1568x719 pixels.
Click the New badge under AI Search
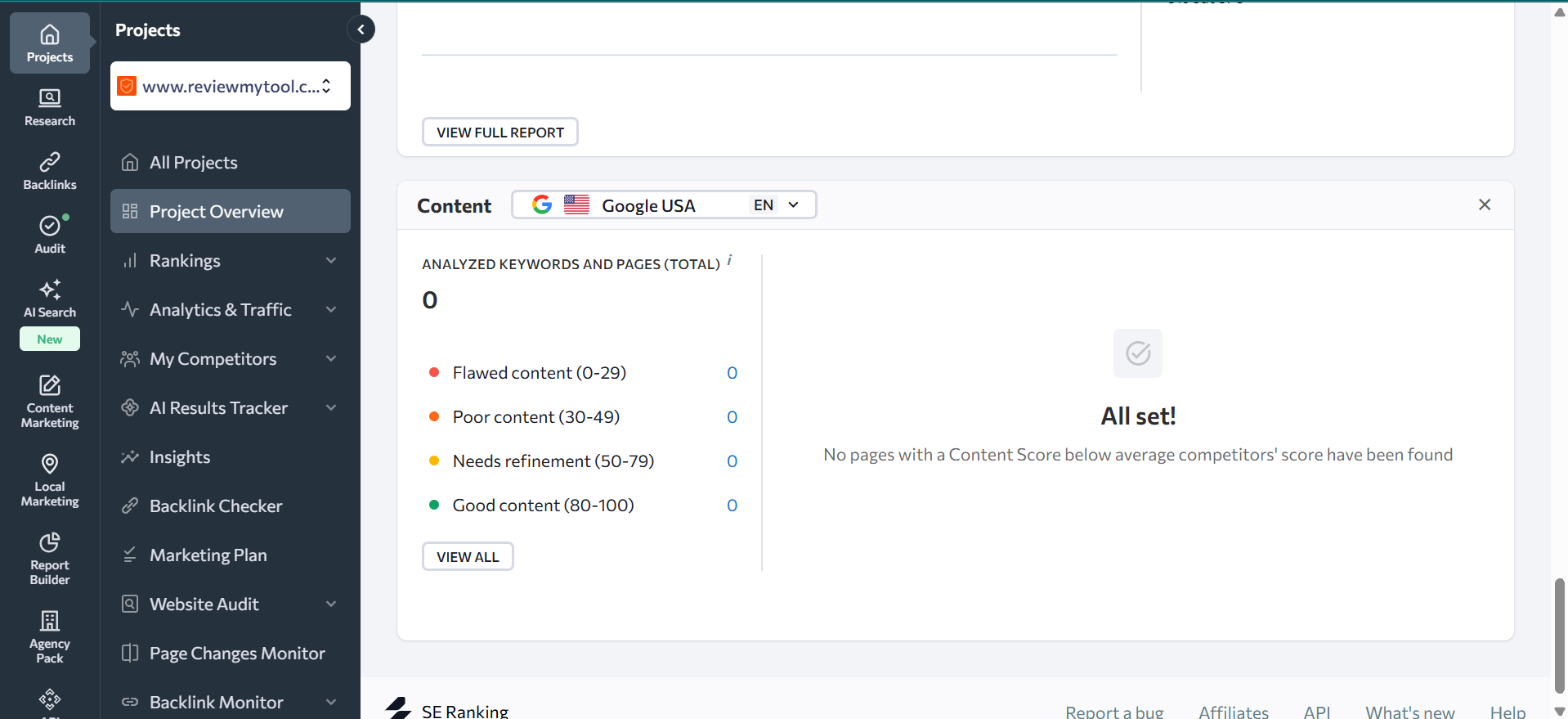tap(50, 339)
